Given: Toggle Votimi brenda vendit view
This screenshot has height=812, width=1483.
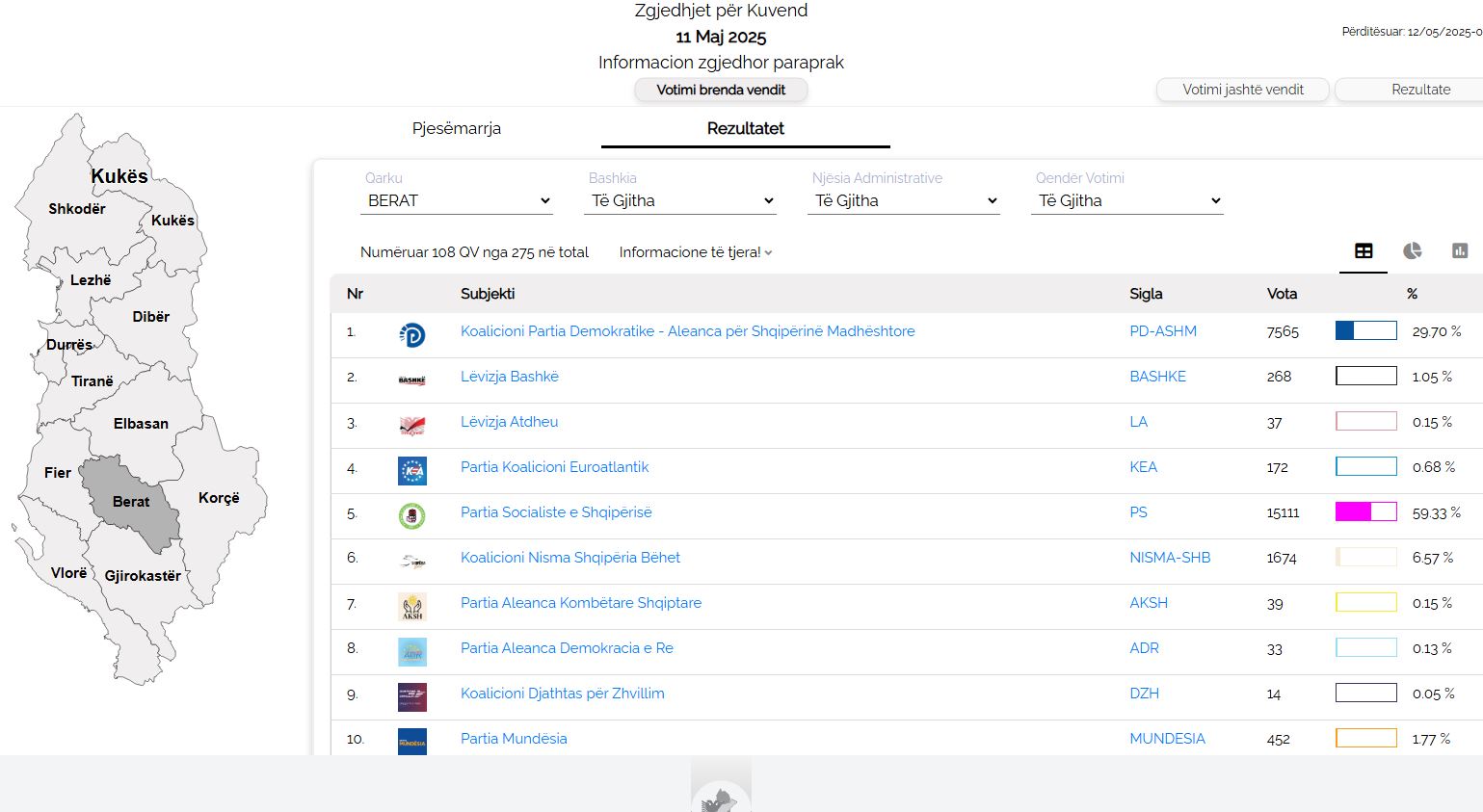Looking at the screenshot, I should (721, 90).
